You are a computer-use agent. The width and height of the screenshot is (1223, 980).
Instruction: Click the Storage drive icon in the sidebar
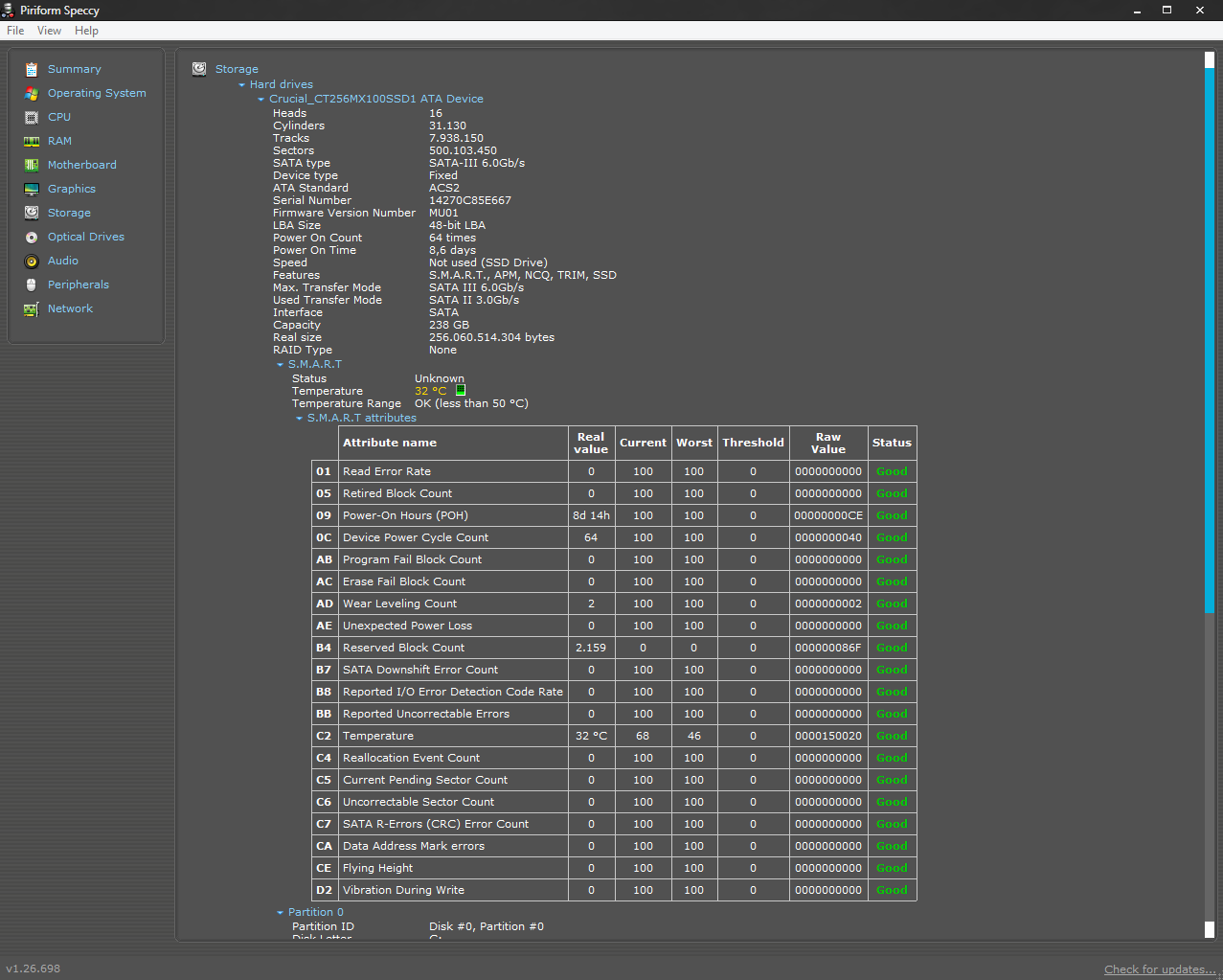(x=32, y=213)
